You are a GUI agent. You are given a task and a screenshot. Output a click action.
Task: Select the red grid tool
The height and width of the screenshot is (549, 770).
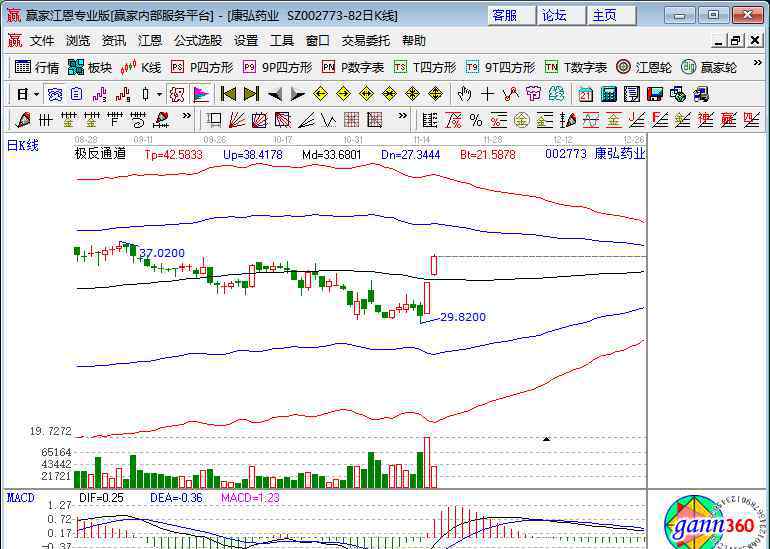tap(351, 120)
